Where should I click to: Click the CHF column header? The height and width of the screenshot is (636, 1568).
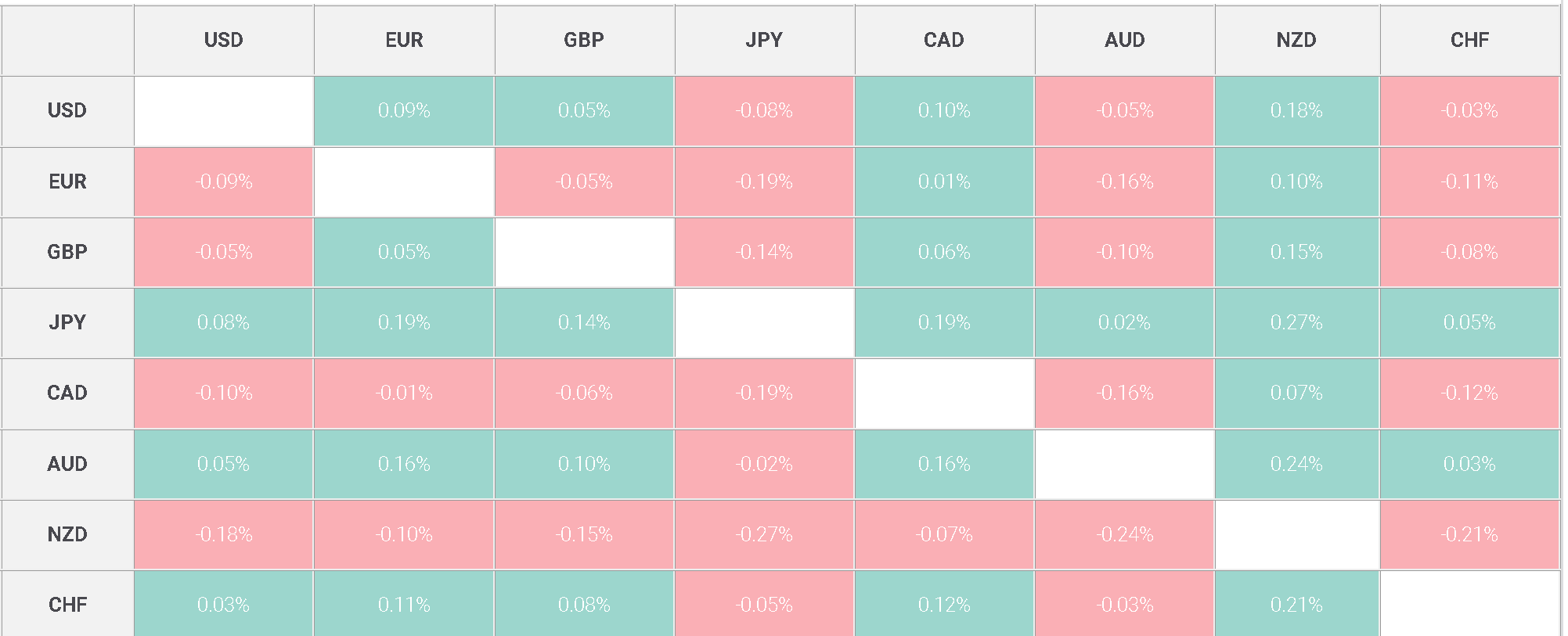point(1469,40)
